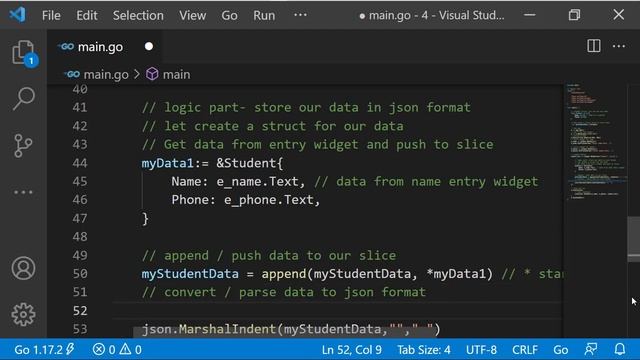Image resolution: width=640 pixels, height=360 pixels.
Task: Click main.go in the breadcrumb
Action: pos(106,74)
